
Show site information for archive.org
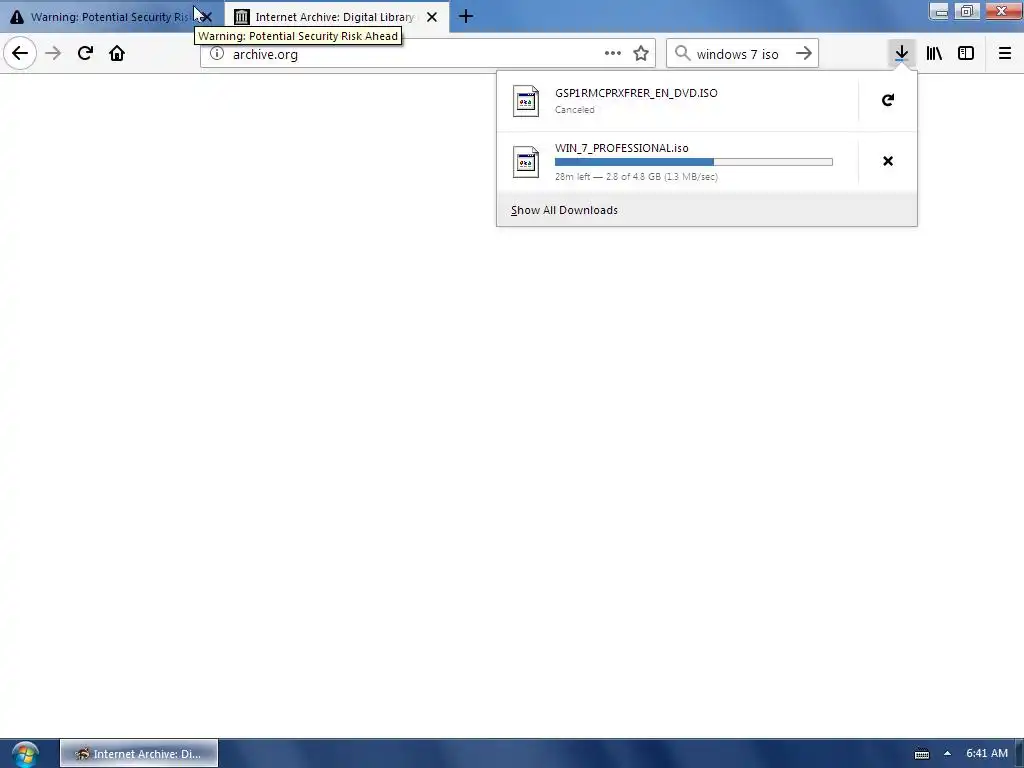pos(217,54)
